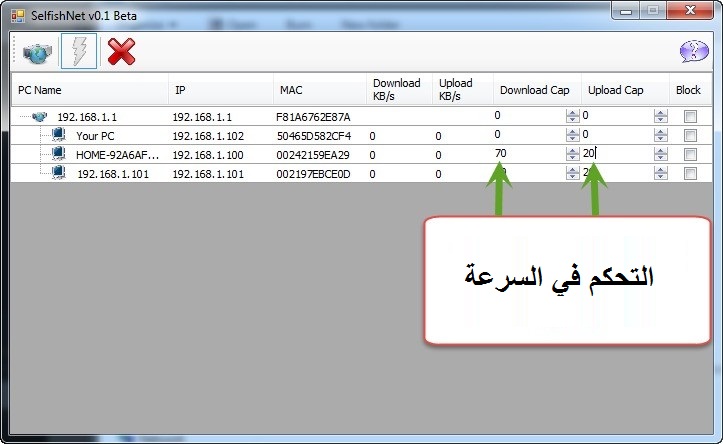This screenshot has height=444, width=723.
Task: Raise Download Cap for Your PC using up arrow
Action: (x=572, y=131)
